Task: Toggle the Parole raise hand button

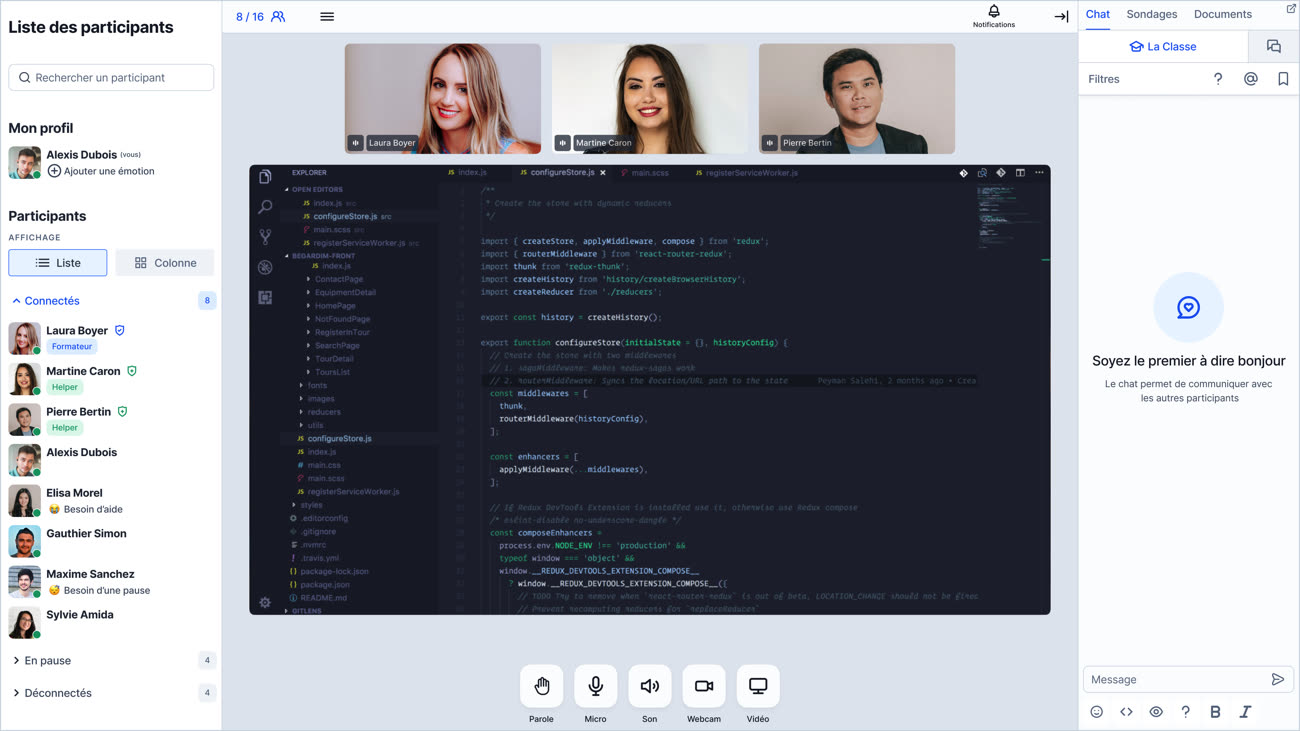Action: click(x=541, y=686)
